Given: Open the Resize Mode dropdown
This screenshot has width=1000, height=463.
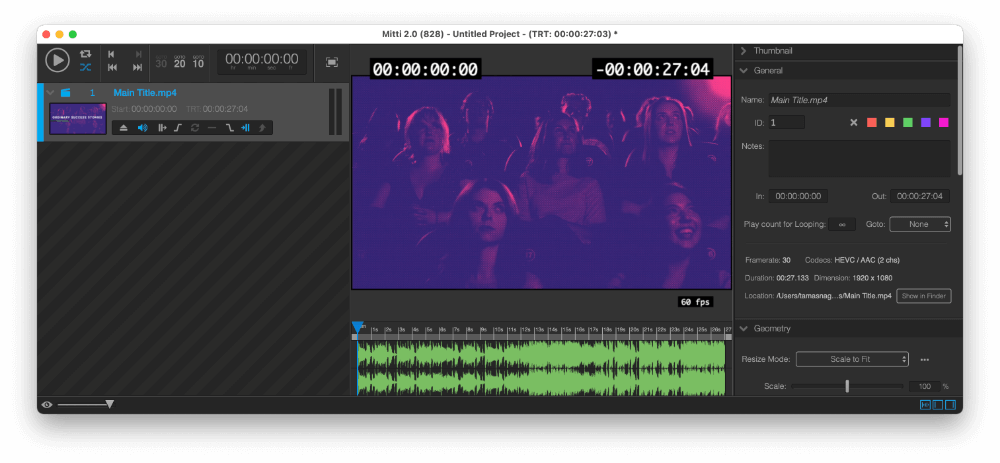Looking at the screenshot, I should tap(852, 359).
